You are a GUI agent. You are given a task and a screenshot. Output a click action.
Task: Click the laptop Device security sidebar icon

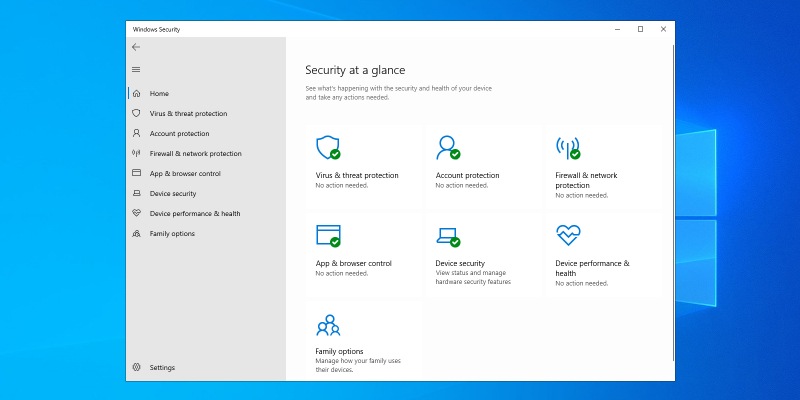(x=136, y=193)
